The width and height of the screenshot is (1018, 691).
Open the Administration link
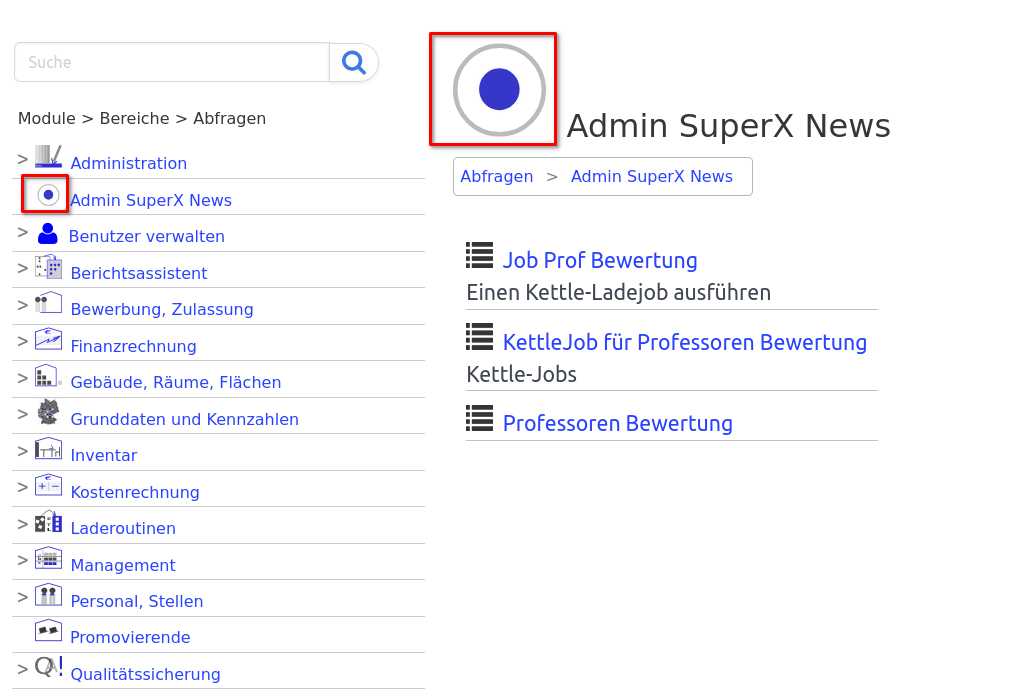(x=129, y=163)
